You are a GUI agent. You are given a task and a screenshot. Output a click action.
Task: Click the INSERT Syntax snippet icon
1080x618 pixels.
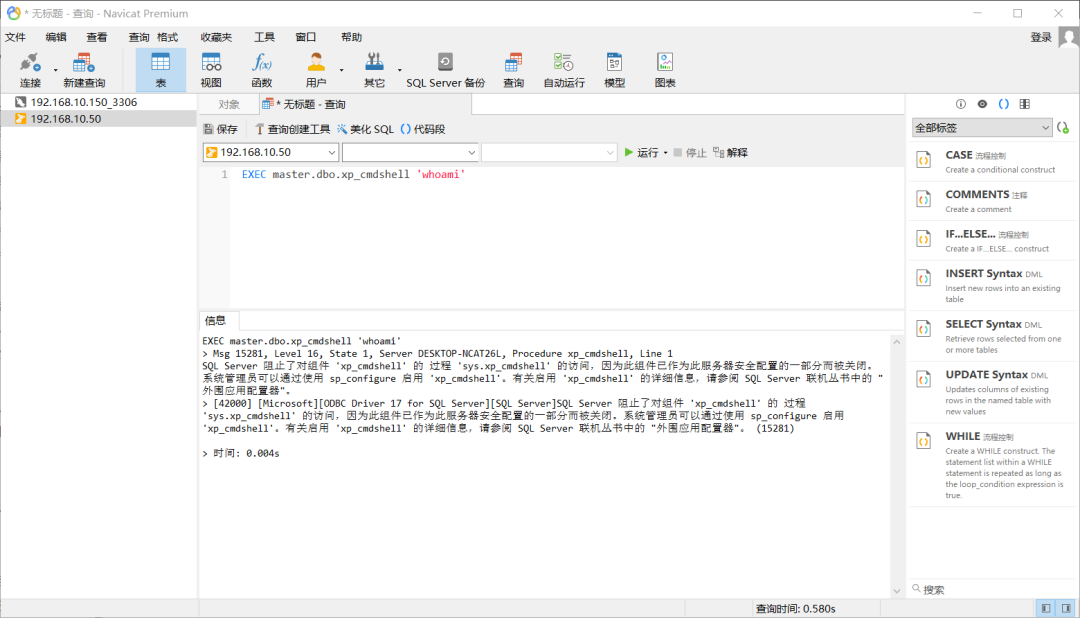point(924,278)
